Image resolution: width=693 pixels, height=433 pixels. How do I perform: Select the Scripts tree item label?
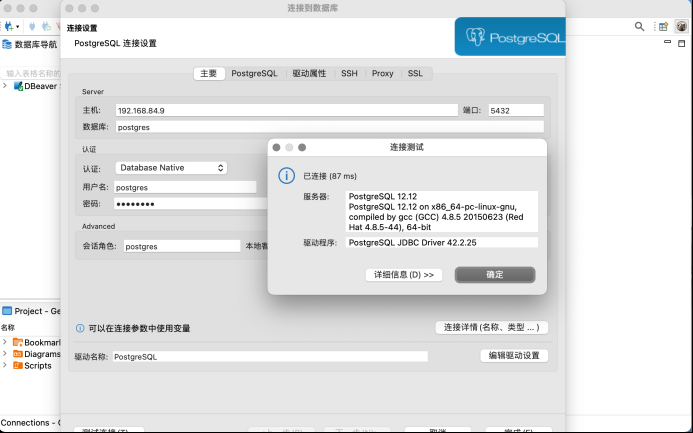38,365
